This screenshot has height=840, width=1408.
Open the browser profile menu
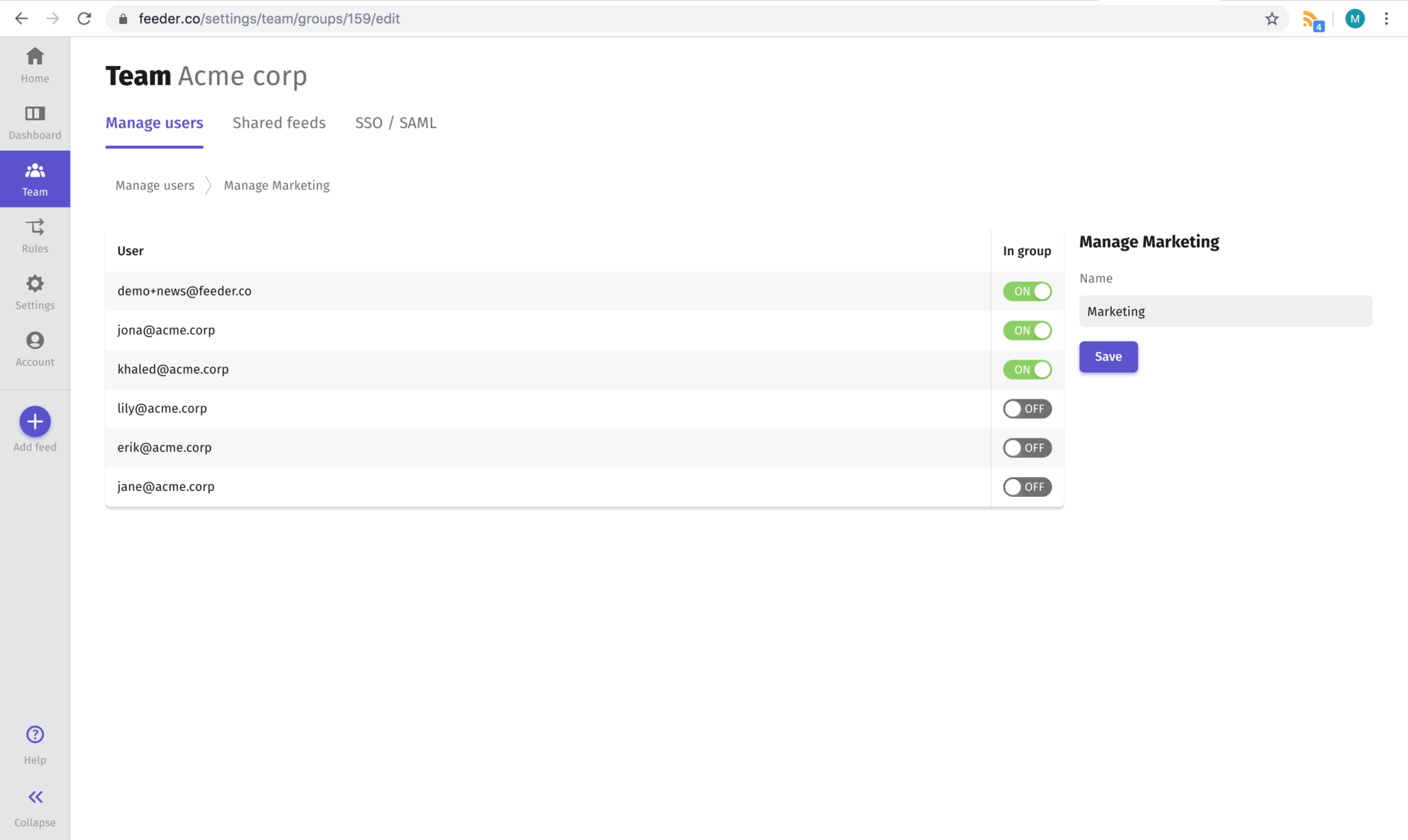[1354, 18]
